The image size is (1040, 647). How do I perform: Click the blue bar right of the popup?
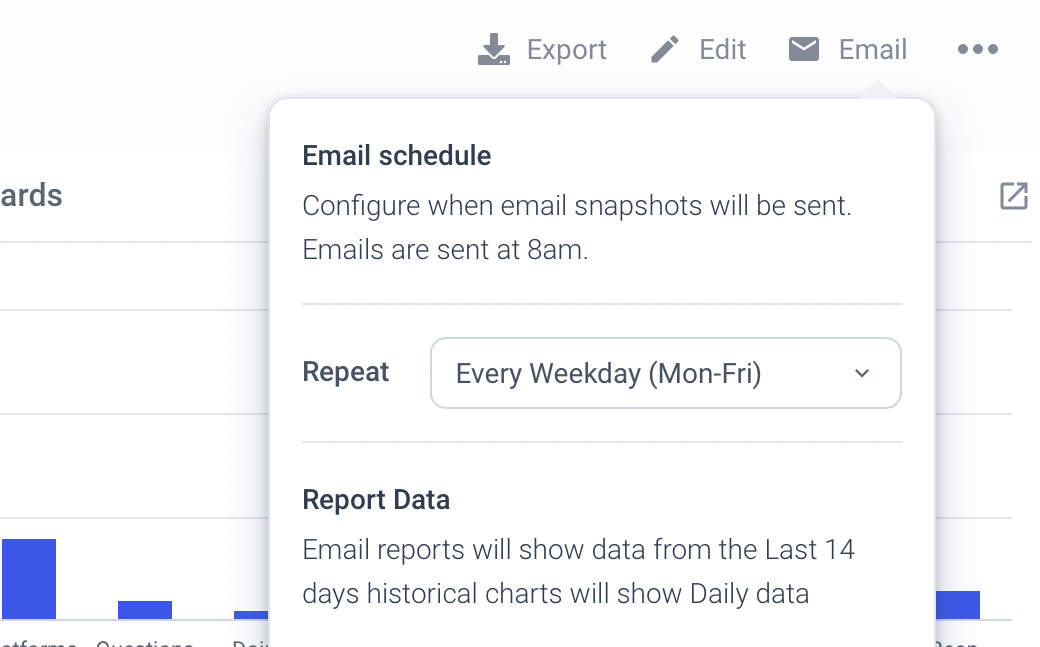[957, 605]
